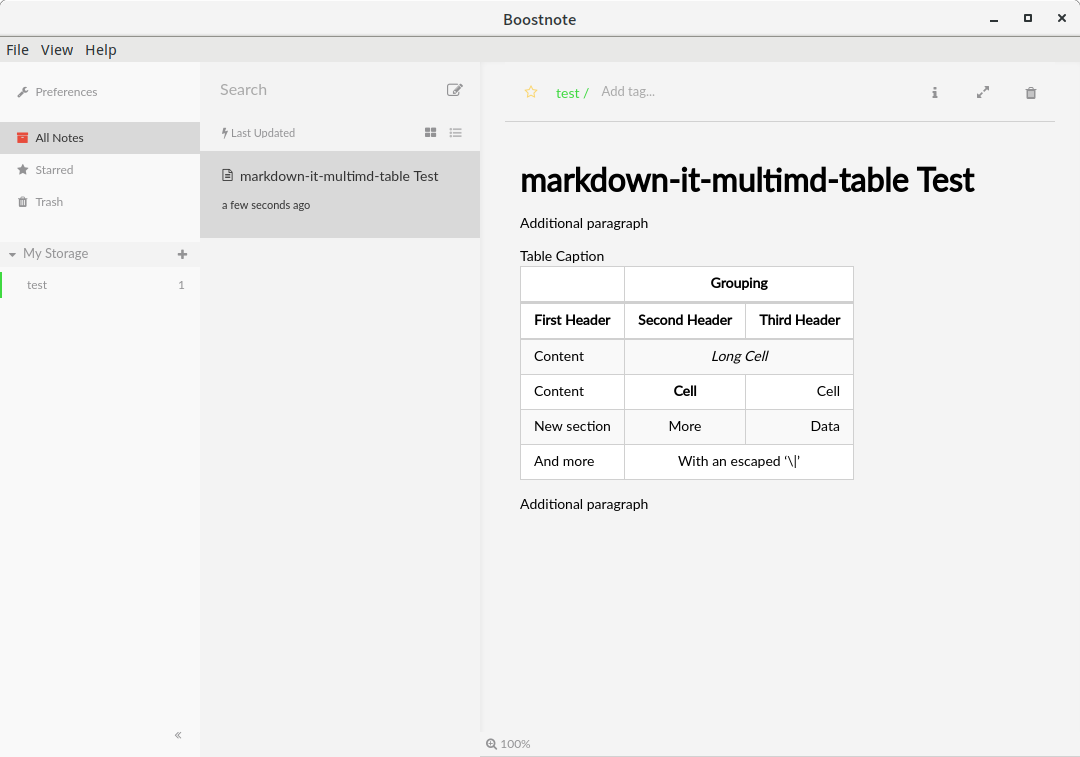The width and height of the screenshot is (1080, 757).
Task: Open Preferences with the wrench icon
Action: point(23,92)
